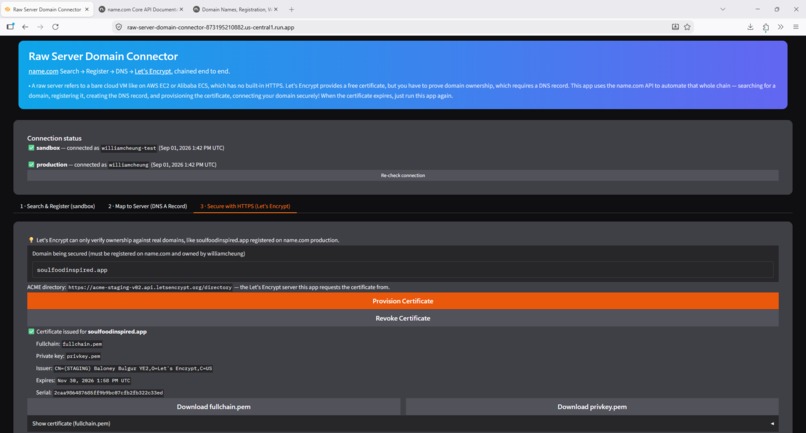Close the name.com Core API Documentation tab
The width and height of the screenshot is (806, 433).
[181, 9]
